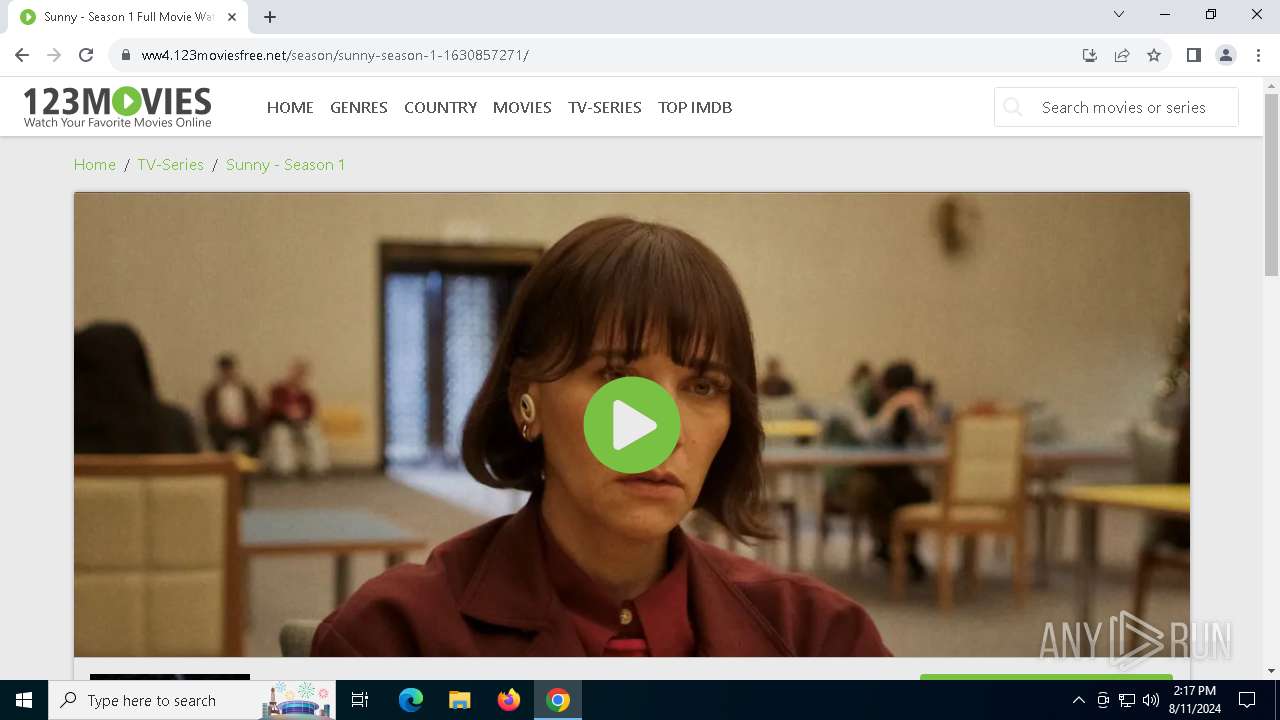1280x720 pixels.
Task: Open a new browser tab
Action: pos(270,17)
